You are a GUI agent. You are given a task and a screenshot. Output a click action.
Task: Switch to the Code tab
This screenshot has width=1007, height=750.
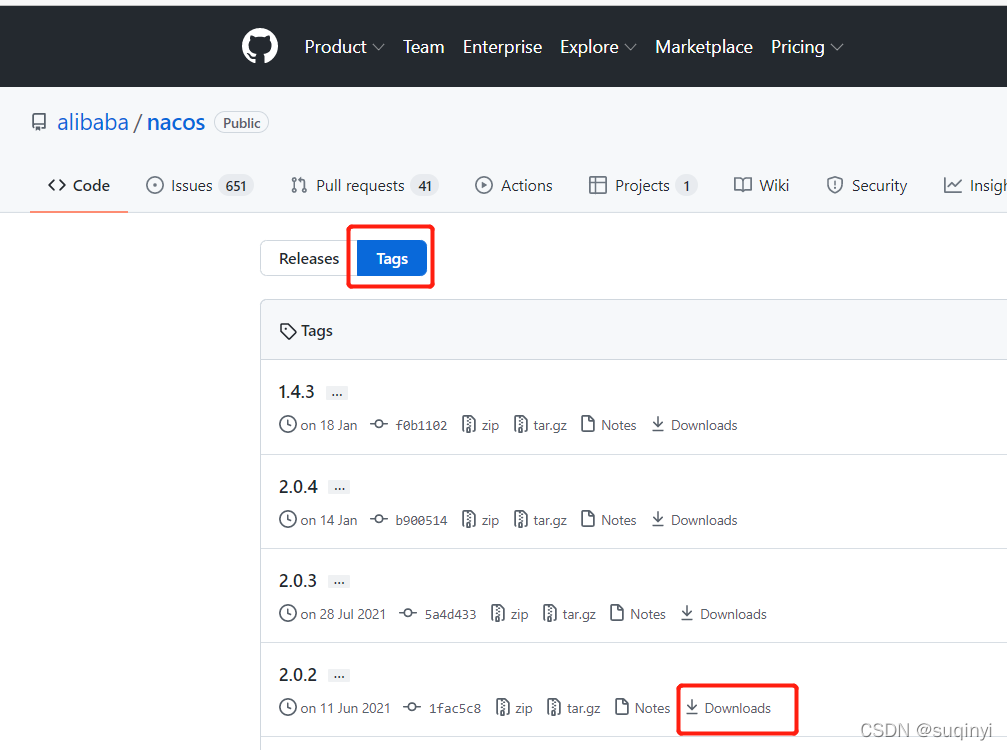tap(79, 186)
